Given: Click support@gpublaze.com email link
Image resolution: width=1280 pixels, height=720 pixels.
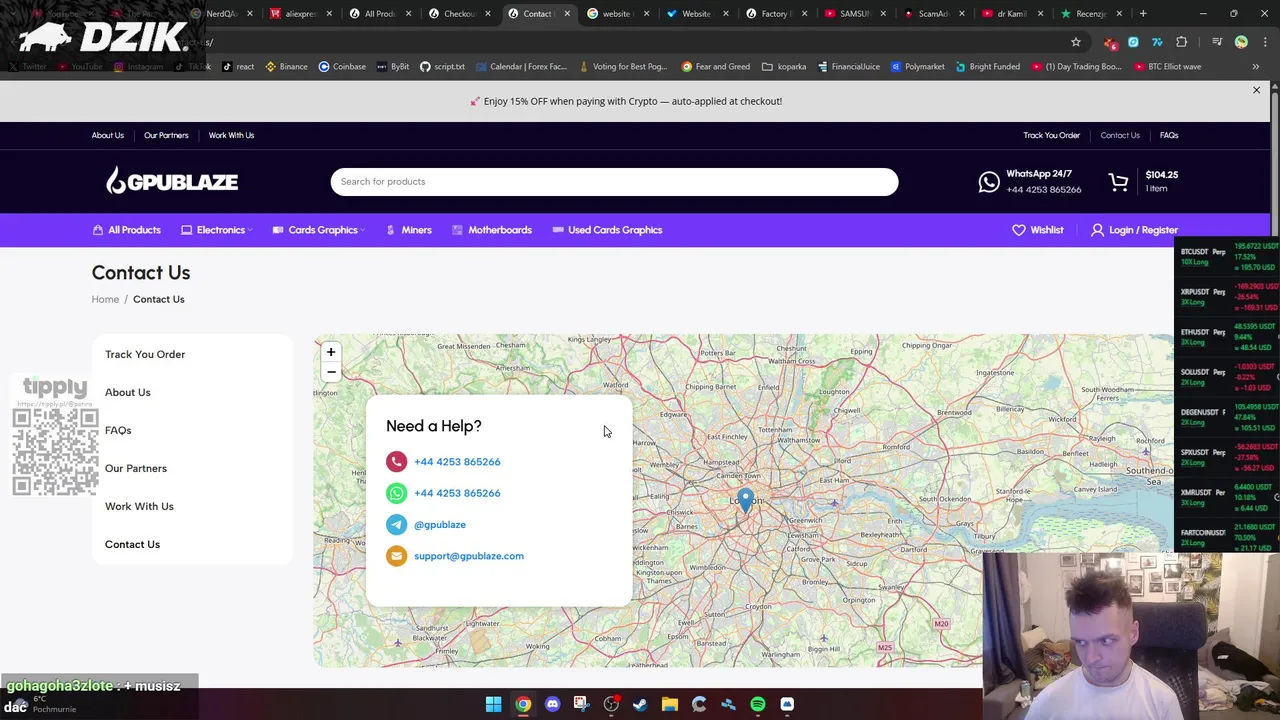Looking at the screenshot, I should click(469, 556).
